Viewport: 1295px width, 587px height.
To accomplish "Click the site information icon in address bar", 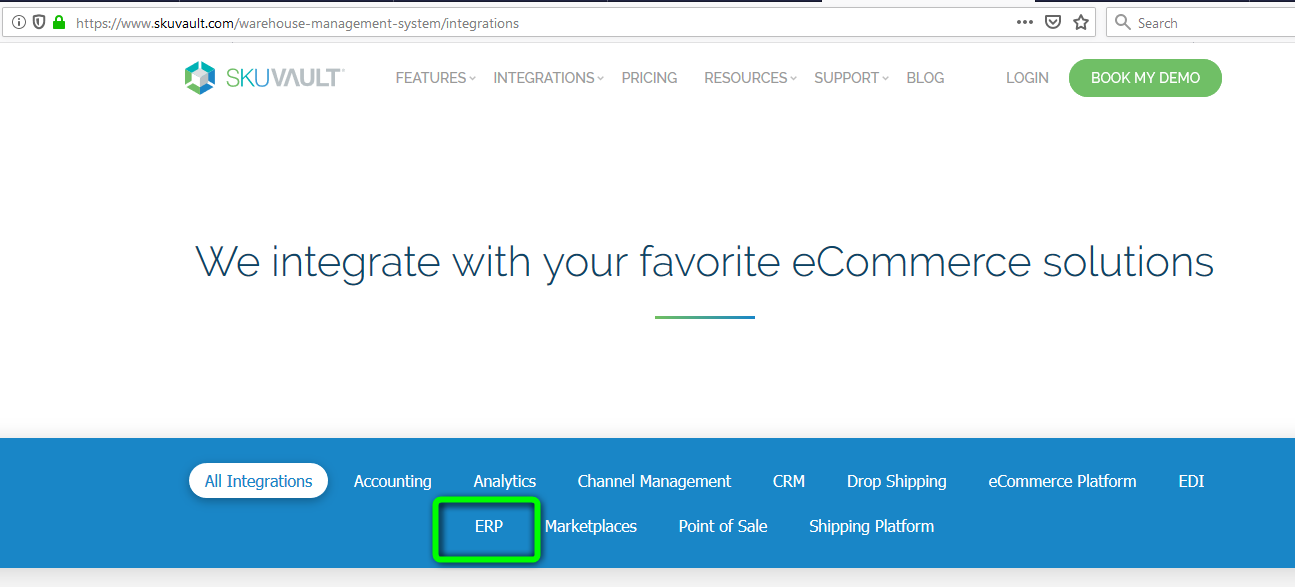I will click(19, 22).
